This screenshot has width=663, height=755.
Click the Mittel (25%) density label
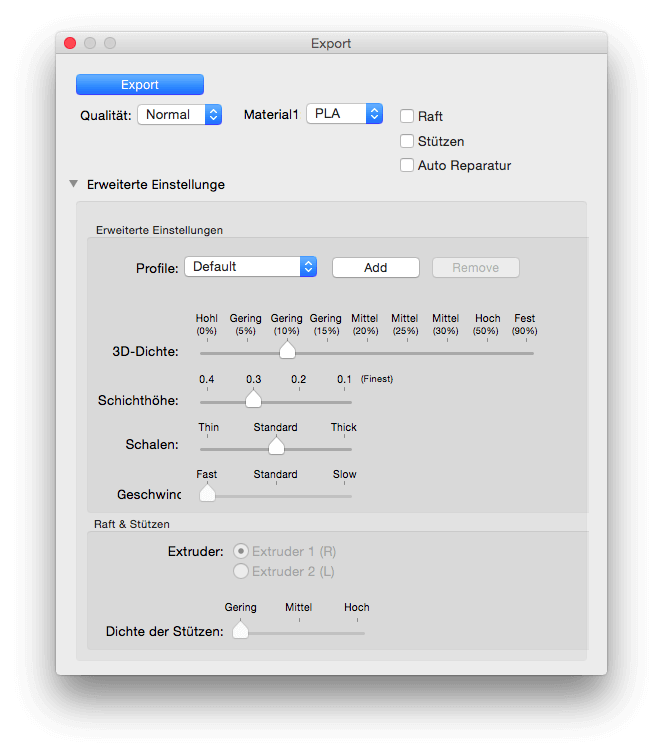(x=405, y=324)
